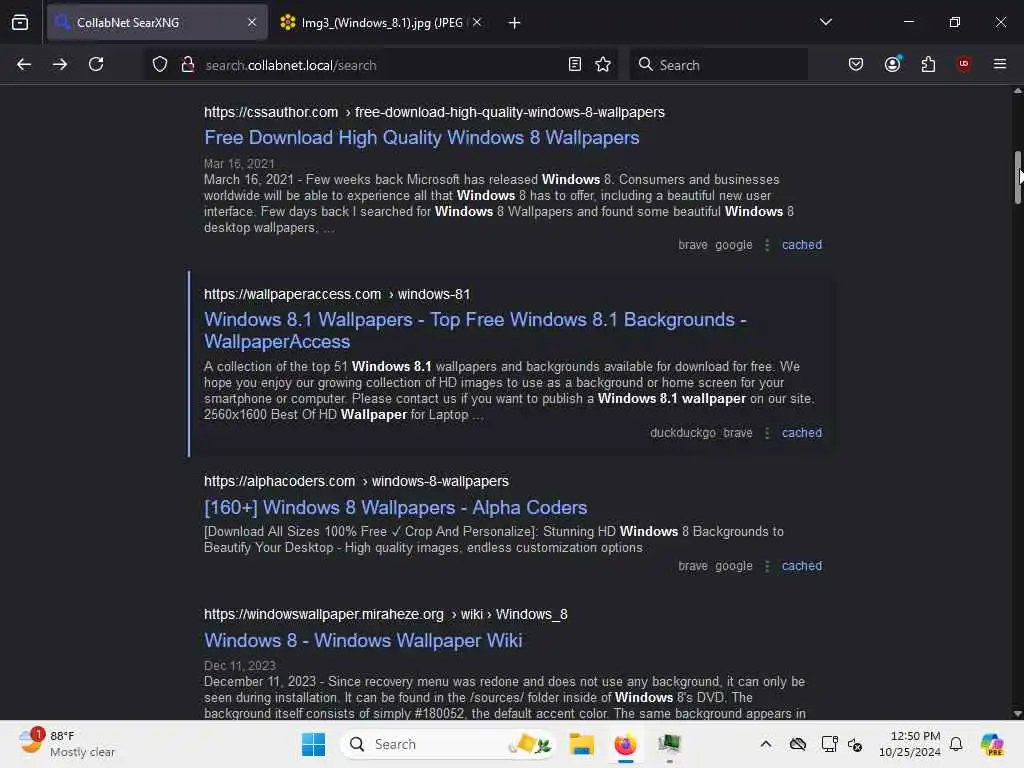Reload the current page
The height and width of the screenshot is (768, 1024).
[x=96, y=64]
